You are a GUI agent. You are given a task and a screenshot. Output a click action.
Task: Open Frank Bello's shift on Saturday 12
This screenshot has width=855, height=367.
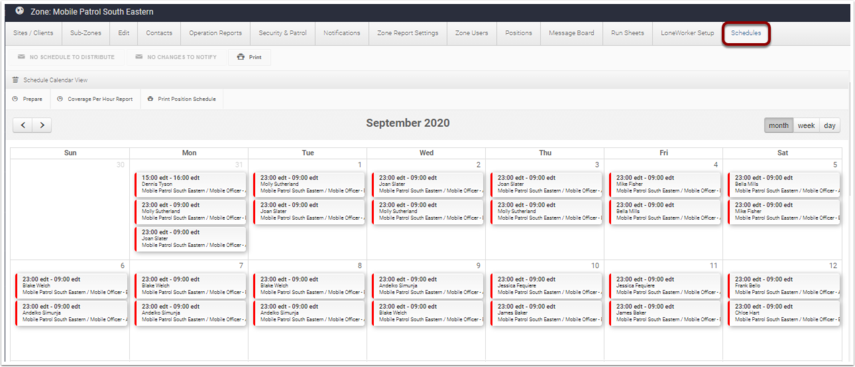(784, 286)
